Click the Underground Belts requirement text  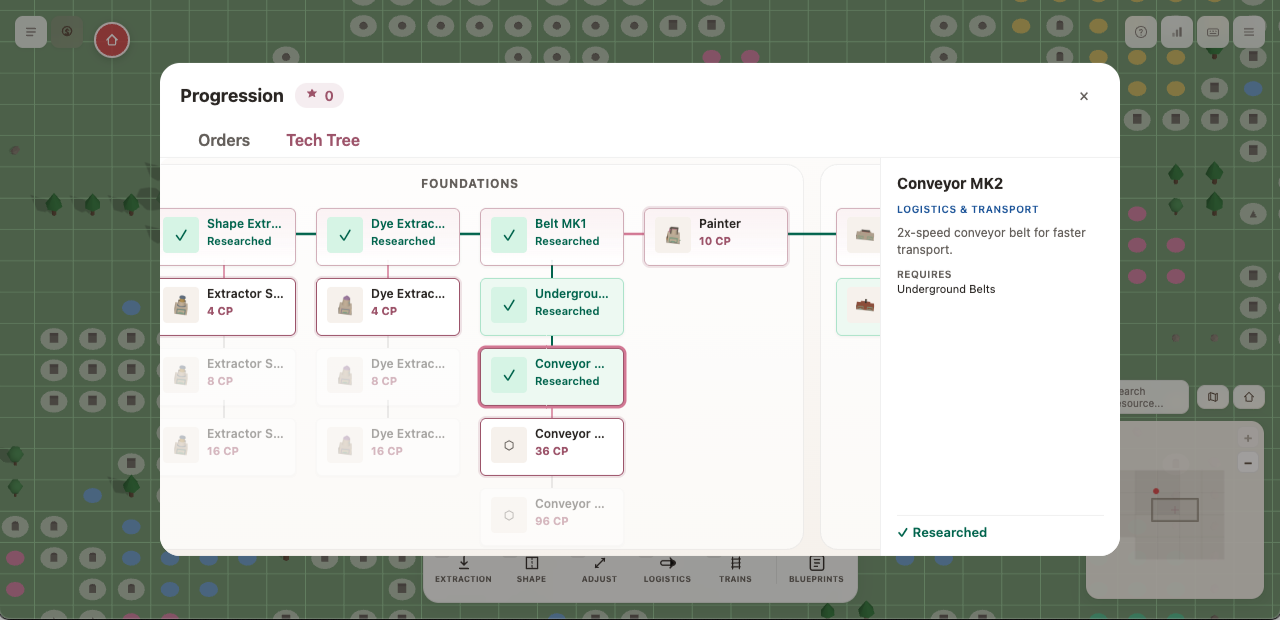click(x=946, y=289)
